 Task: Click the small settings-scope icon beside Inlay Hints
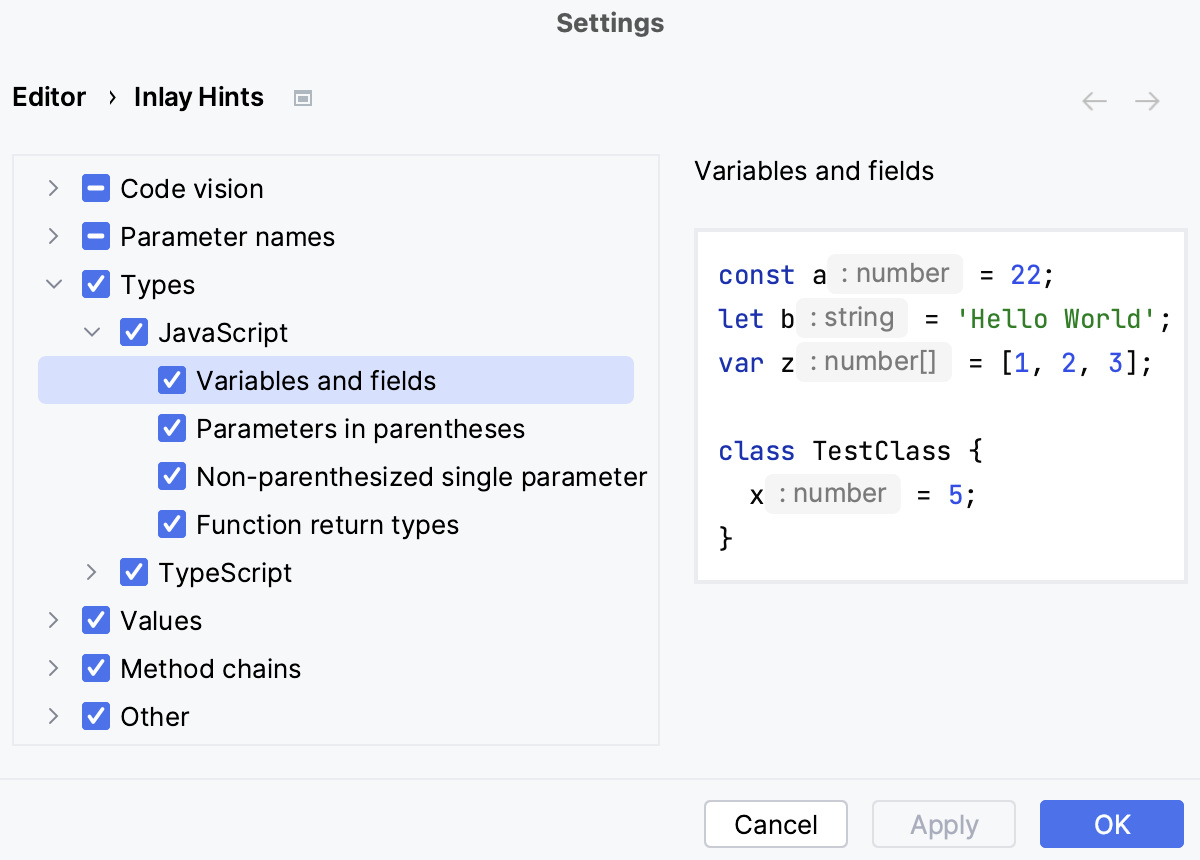[303, 98]
